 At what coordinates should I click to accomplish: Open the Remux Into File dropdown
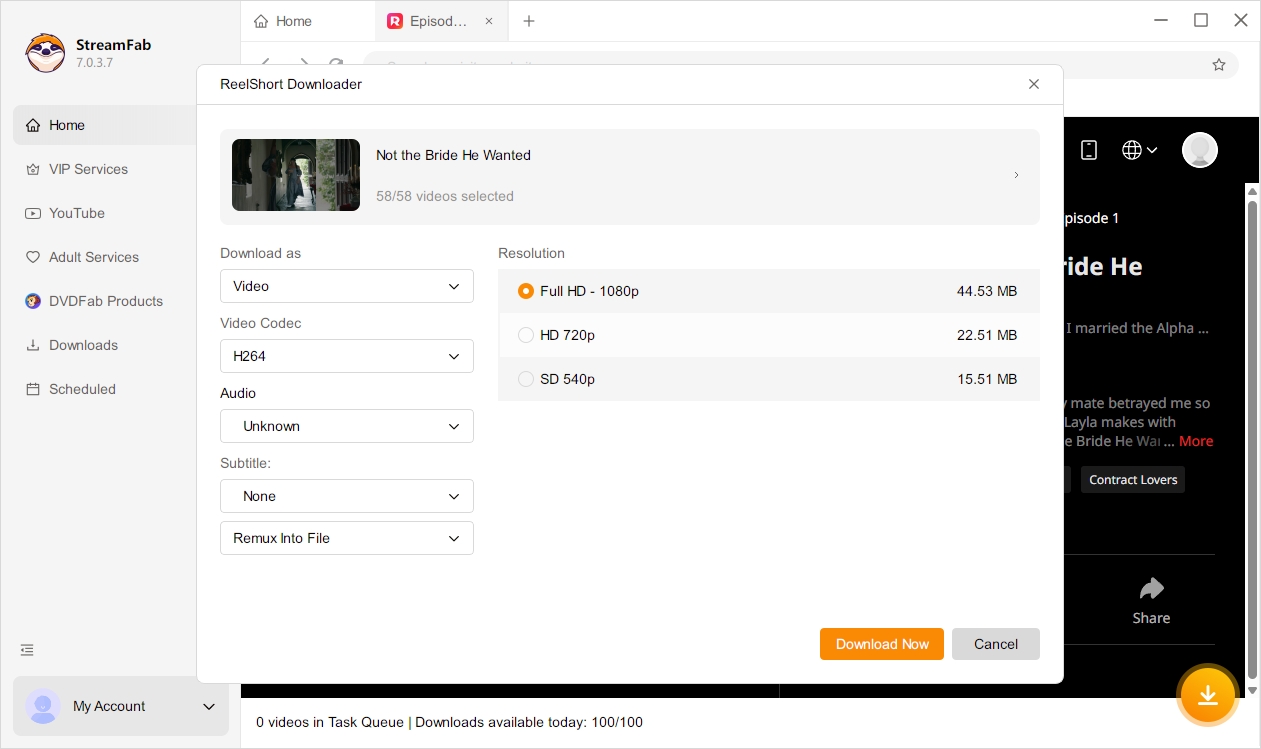tap(347, 538)
